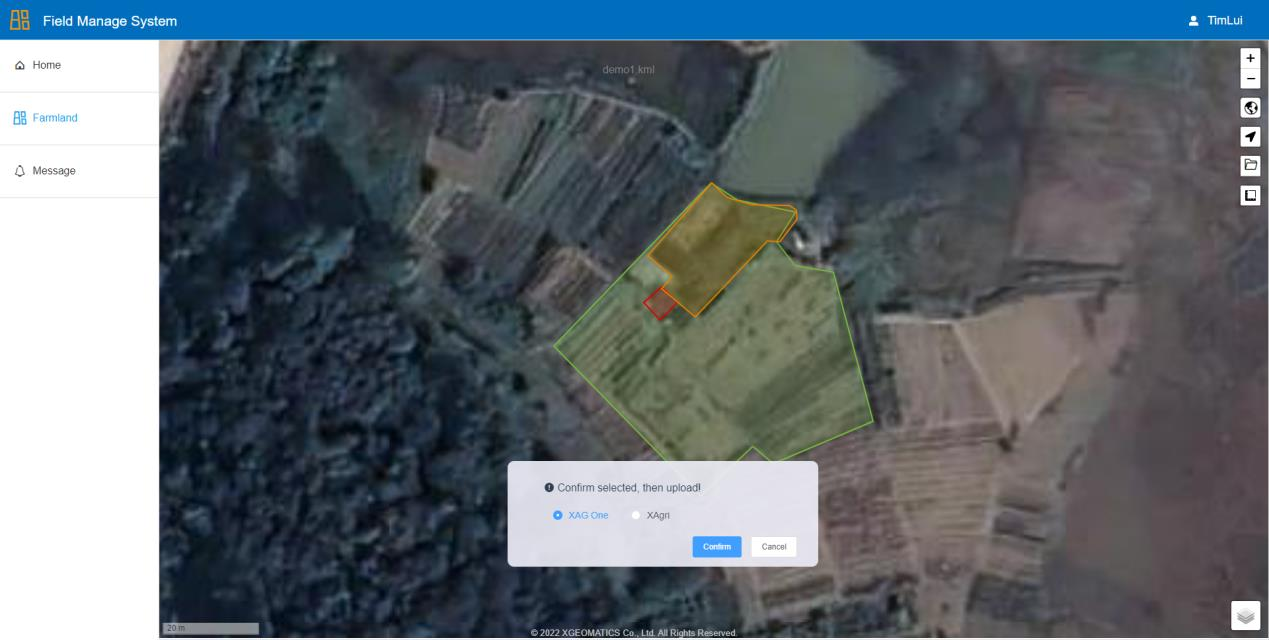This screenshot has height=640, width=1269.
Task: Open the folder icon on map toolbar
Action: tap(1250, 165)
